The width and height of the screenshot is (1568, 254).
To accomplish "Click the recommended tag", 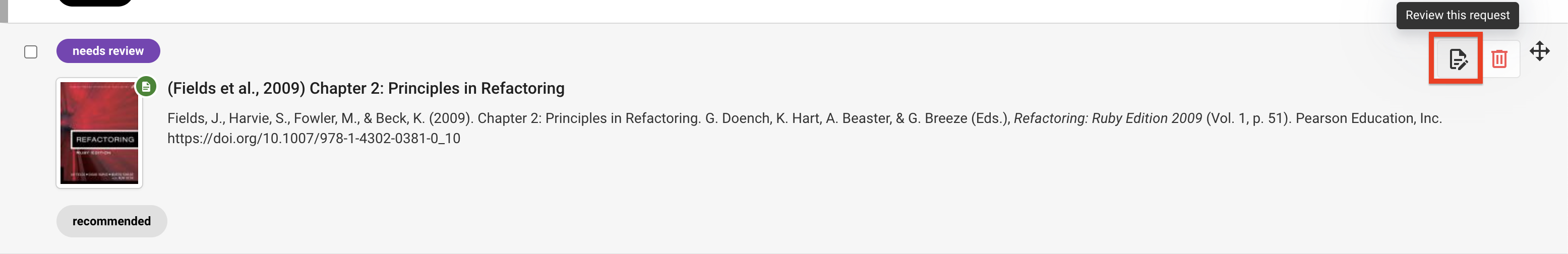I will 111,221.
